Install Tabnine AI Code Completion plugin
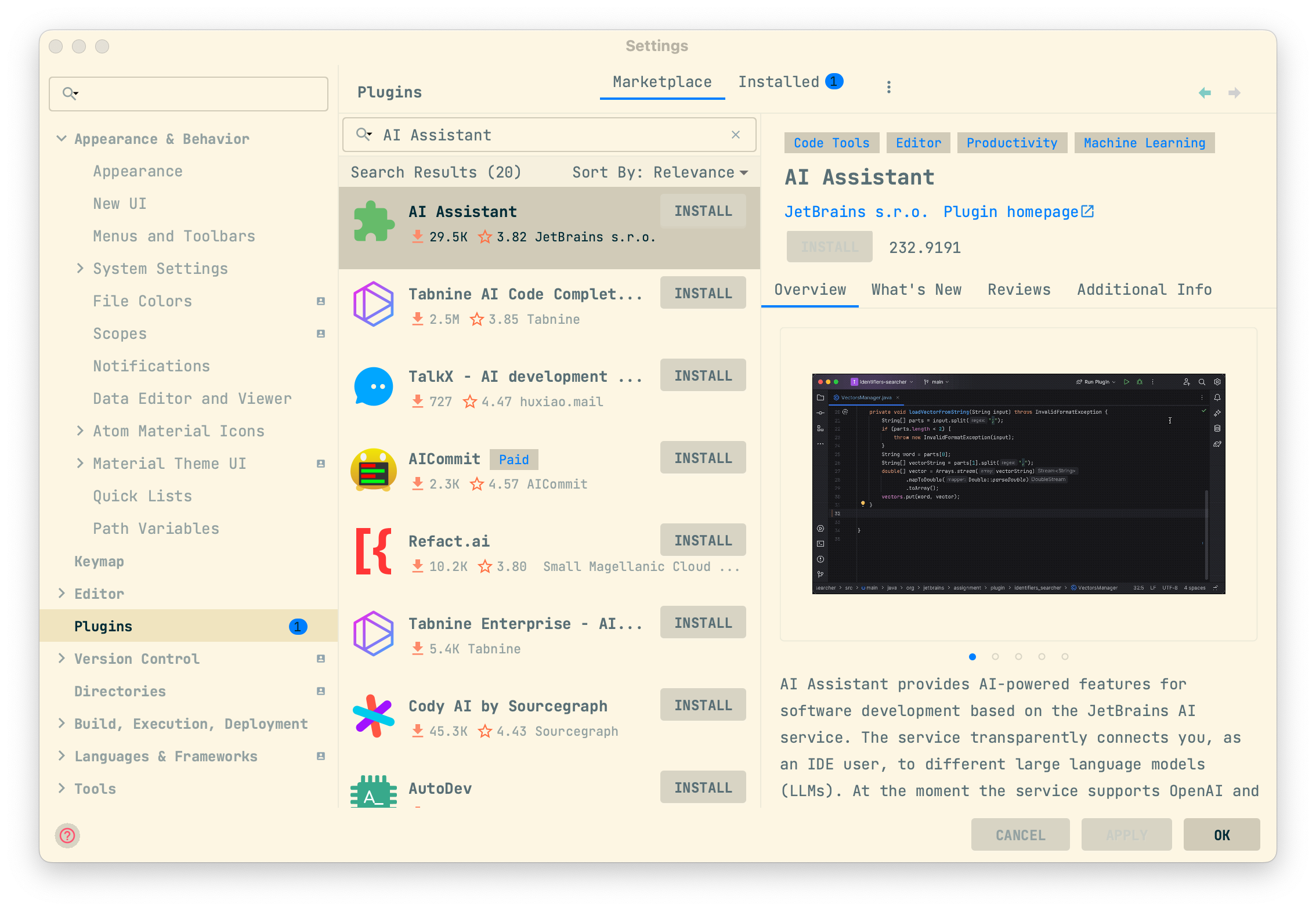Image resolution: width=1316 pixels, height=911 pixels. click(x=703, y=294)
